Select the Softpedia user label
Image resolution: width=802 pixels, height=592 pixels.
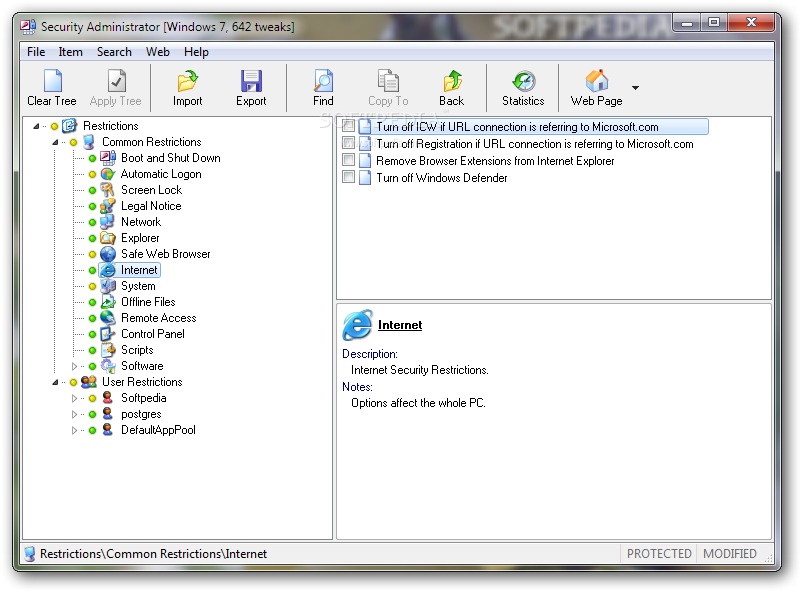point(143,398)
